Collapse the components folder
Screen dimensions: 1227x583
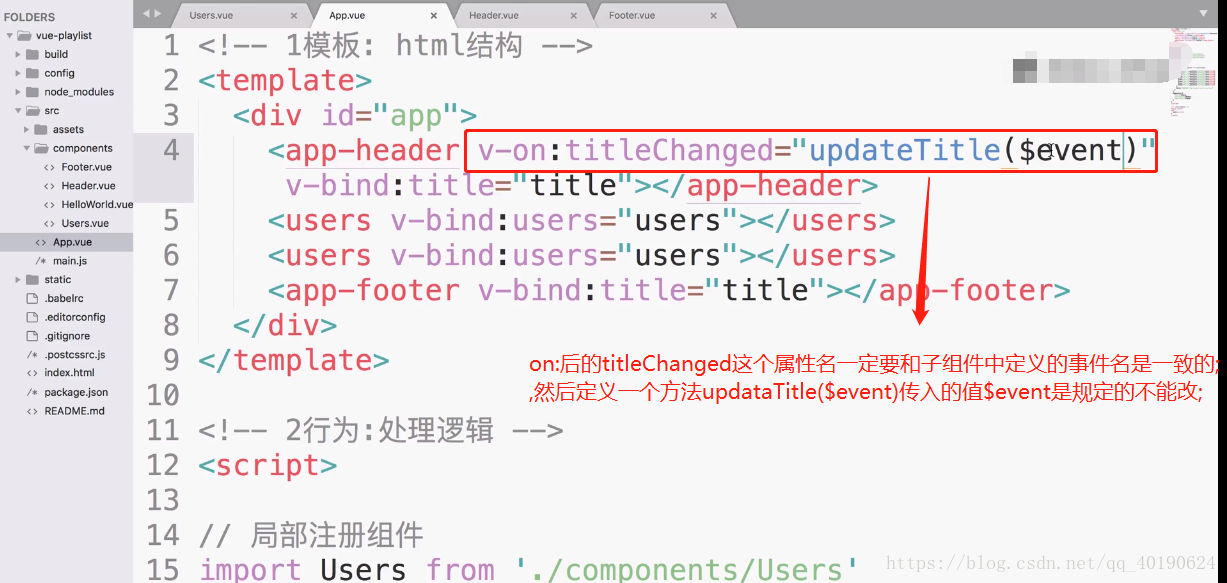pyautogui.click(x=28, y=148)
